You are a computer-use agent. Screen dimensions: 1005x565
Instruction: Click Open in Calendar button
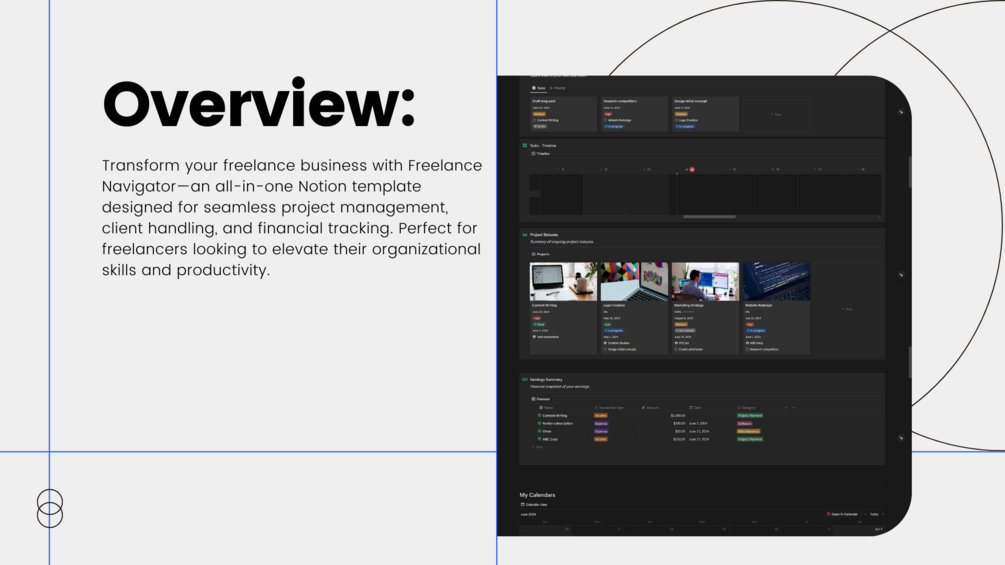click(x=842, y=514)
